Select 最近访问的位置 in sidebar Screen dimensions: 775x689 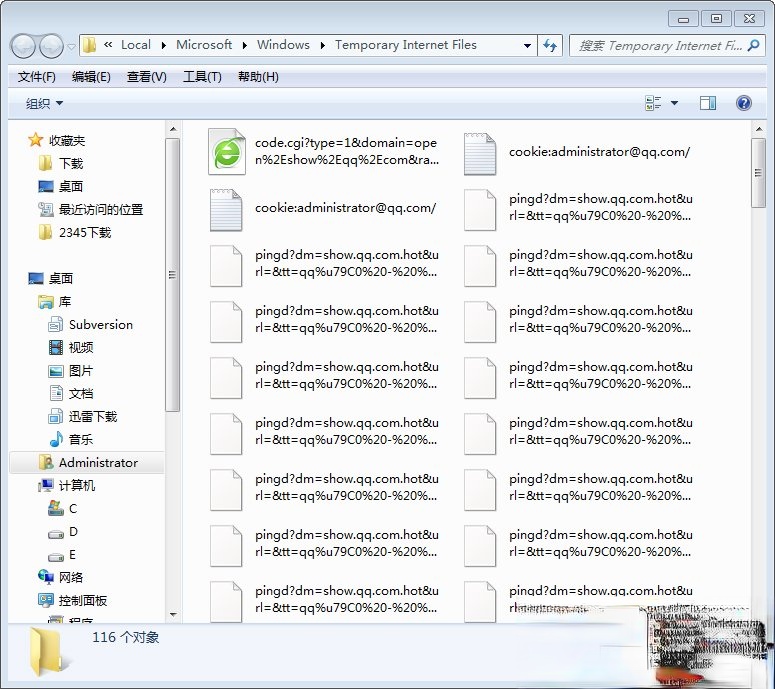click(91, 210)
